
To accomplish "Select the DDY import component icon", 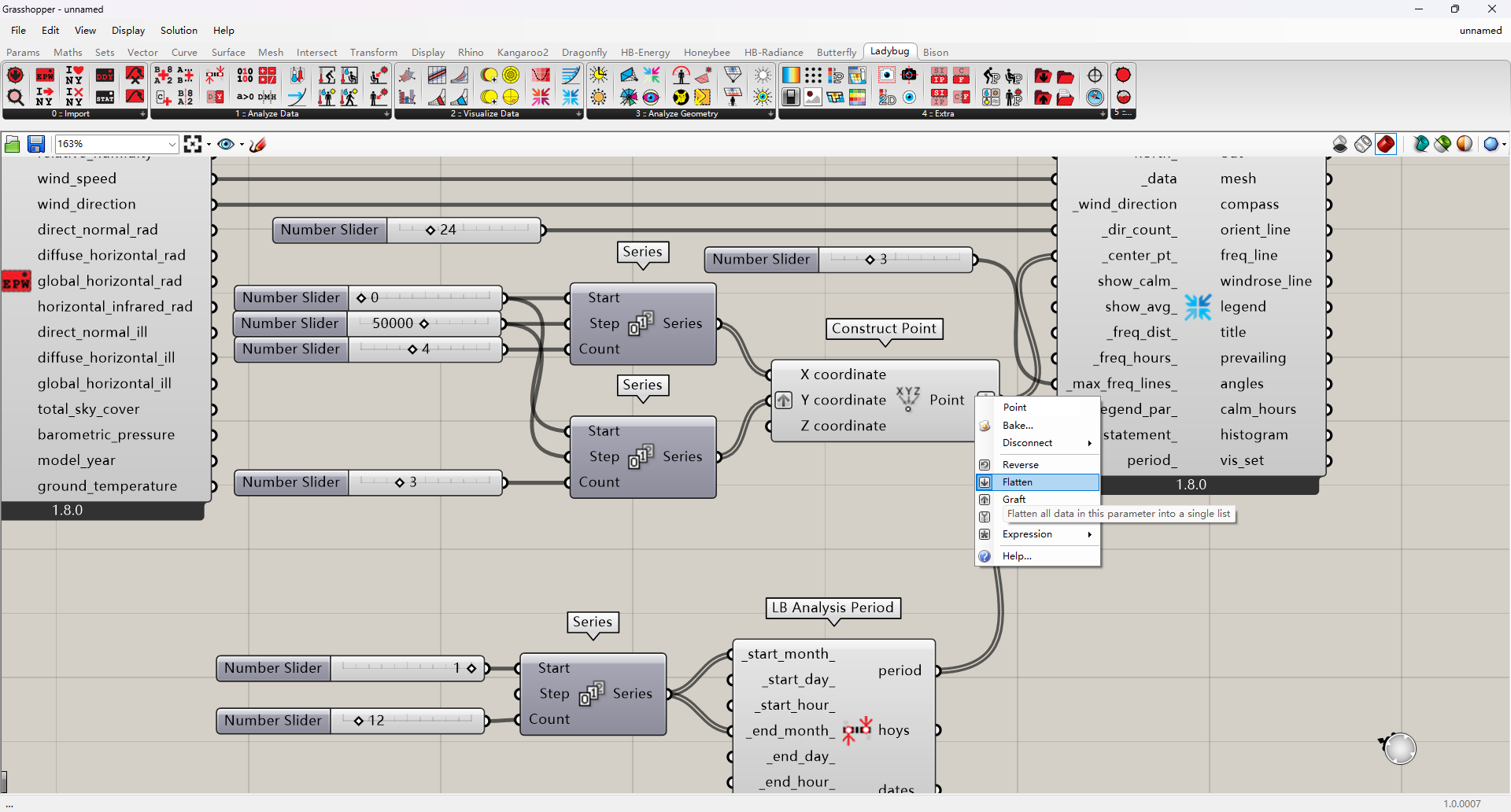I will (105, 76).
